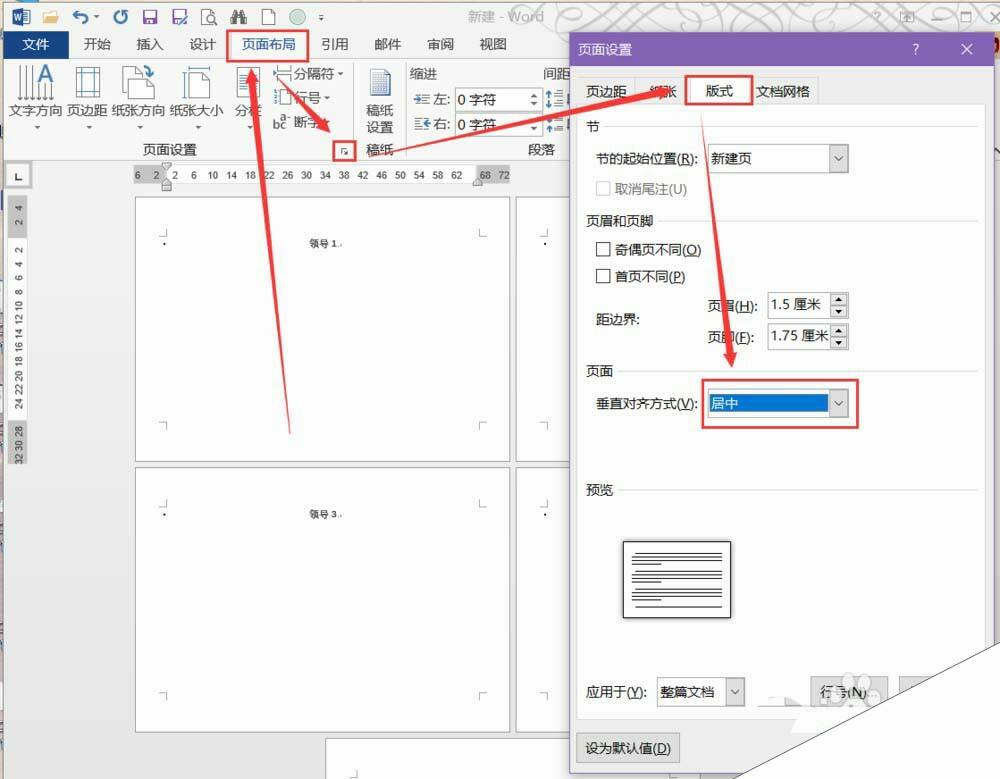This screenshot has width=1000, height=779.
Task: Select the 版式 tab in dialog
Action: pos(719,91)
